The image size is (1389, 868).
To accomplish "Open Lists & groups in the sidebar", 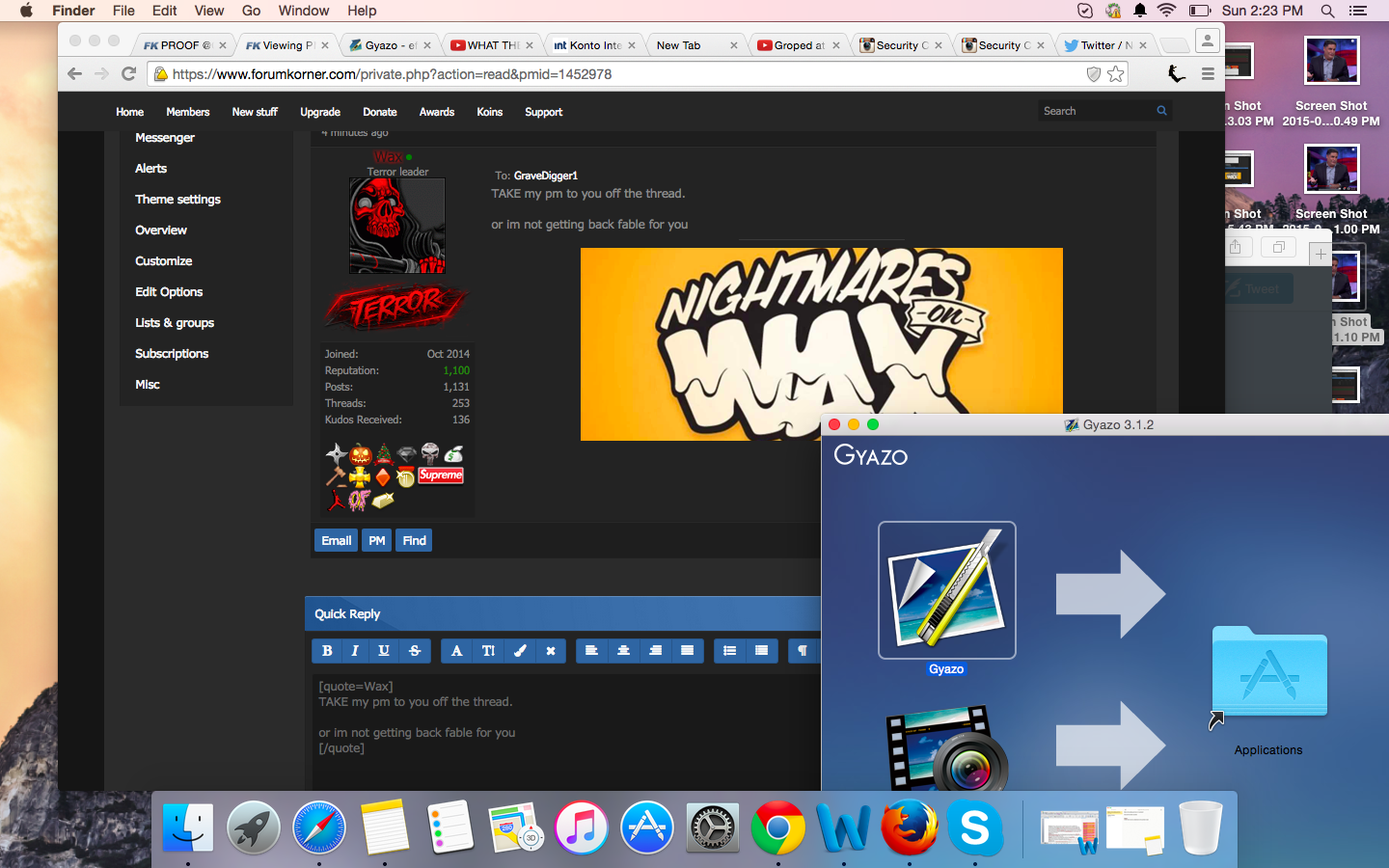I will click(175, 323).
